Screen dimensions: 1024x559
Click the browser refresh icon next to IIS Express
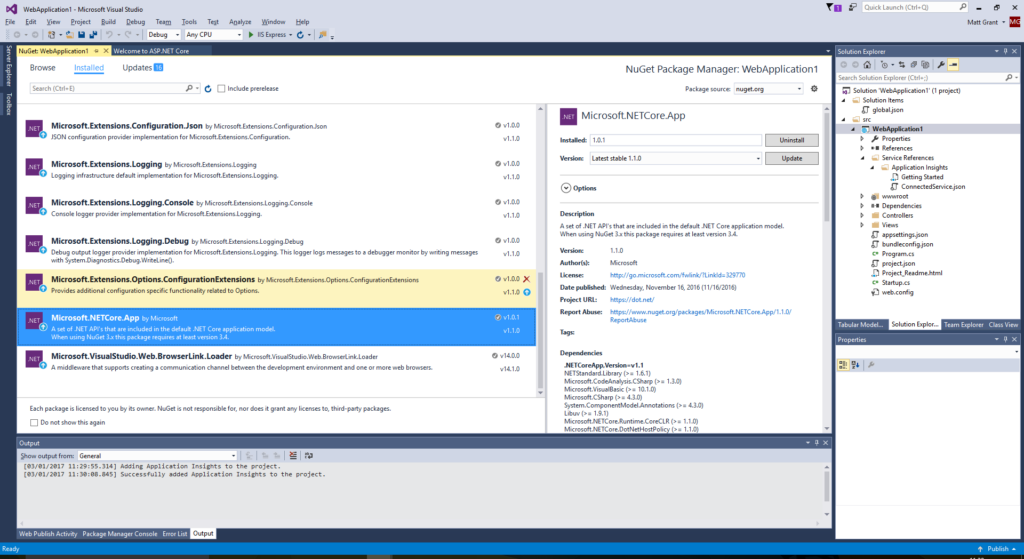coord(300,35)
